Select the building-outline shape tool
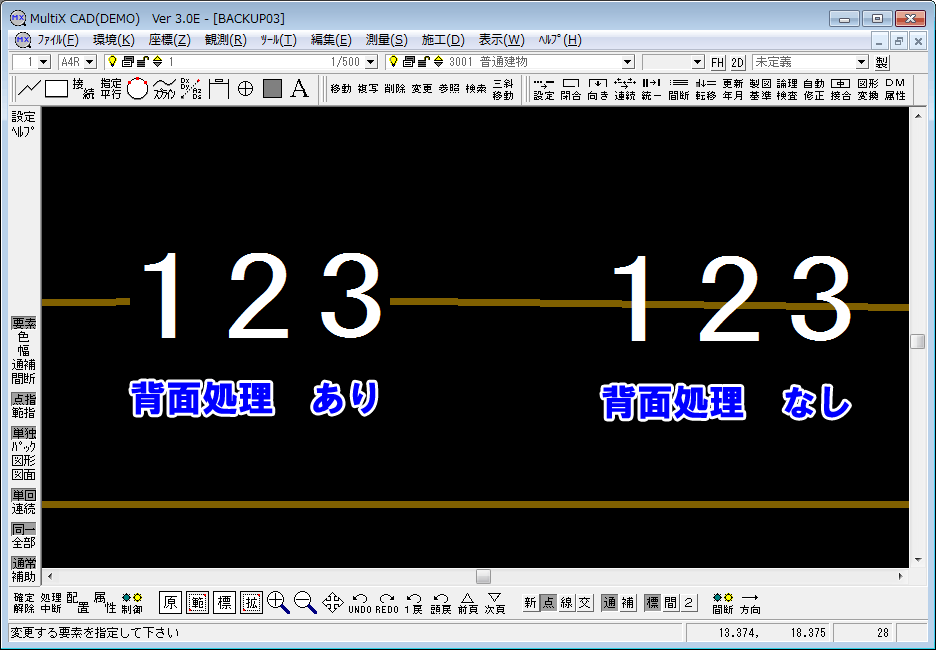Screen dimensions: 936x650 pos(218,89)
